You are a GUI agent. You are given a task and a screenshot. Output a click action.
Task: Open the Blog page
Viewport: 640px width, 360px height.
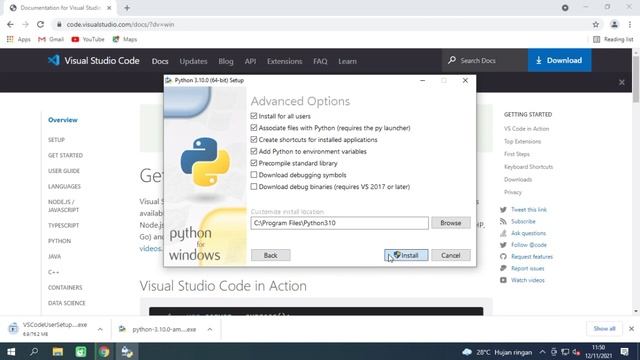click(226, 61)
